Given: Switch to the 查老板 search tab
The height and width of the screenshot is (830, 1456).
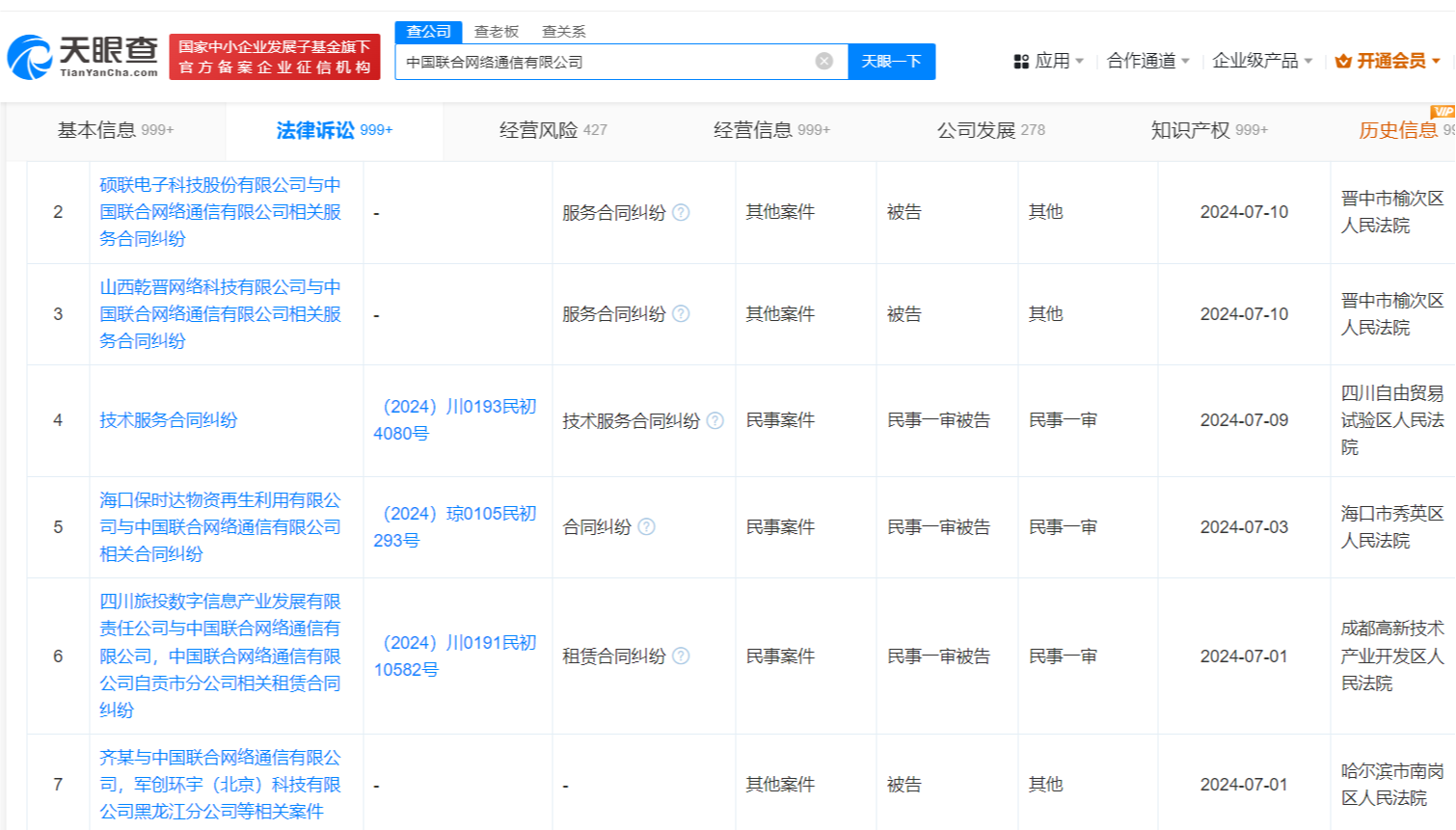Looking at the screenshot, I should [497, 32].
